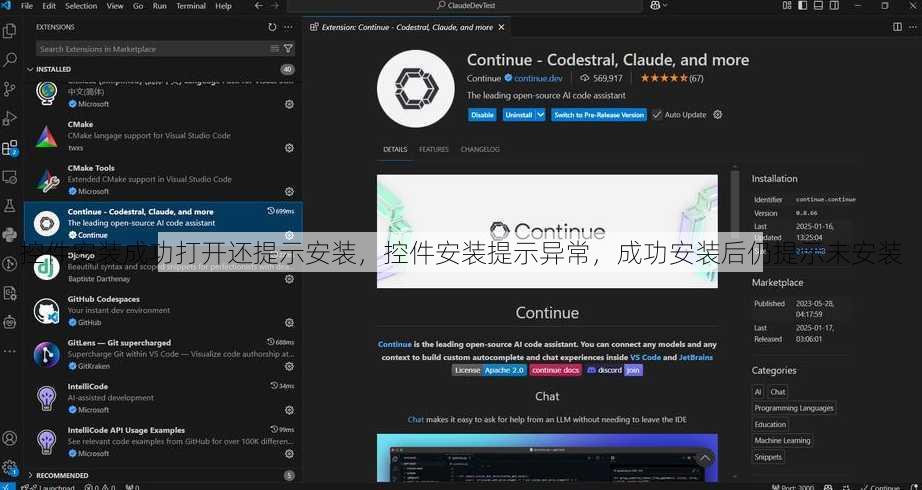Open manage gear for IntelliCode API Examples
The width and height of the screenshot is (922, 490).
pos(289,454)
